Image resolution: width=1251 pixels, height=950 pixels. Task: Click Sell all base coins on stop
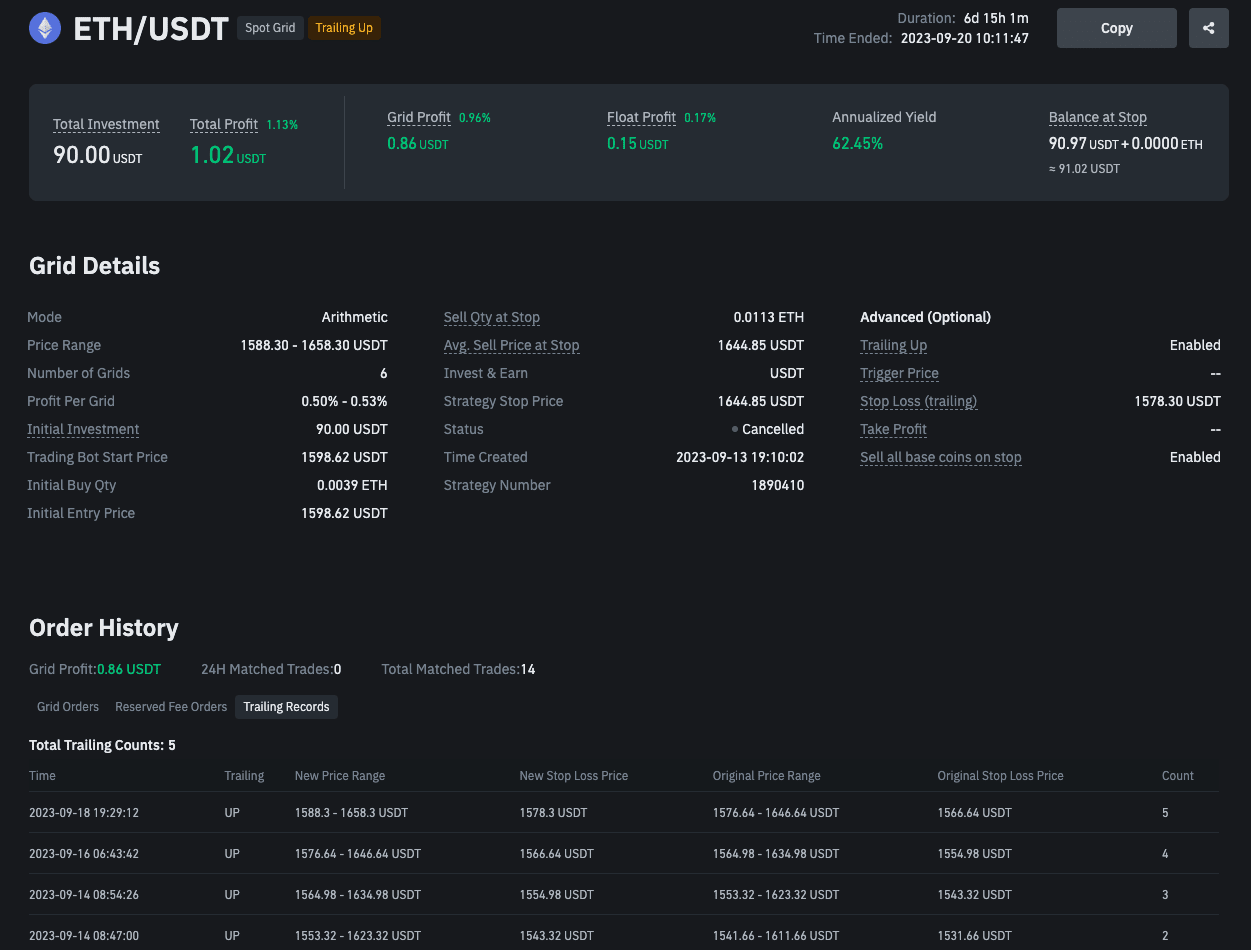click(940, 457)
